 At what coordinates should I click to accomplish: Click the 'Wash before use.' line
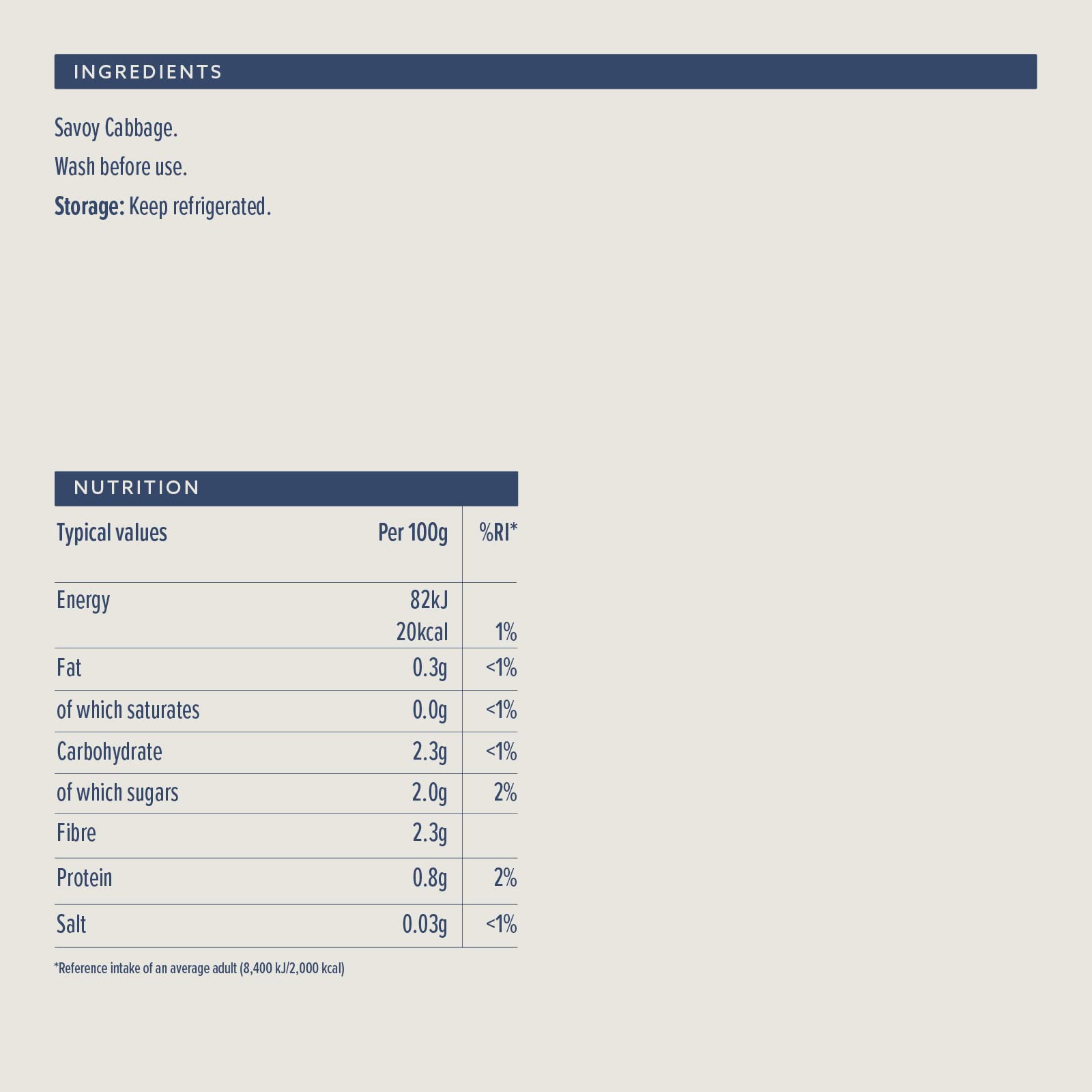(x=121, y=167)
